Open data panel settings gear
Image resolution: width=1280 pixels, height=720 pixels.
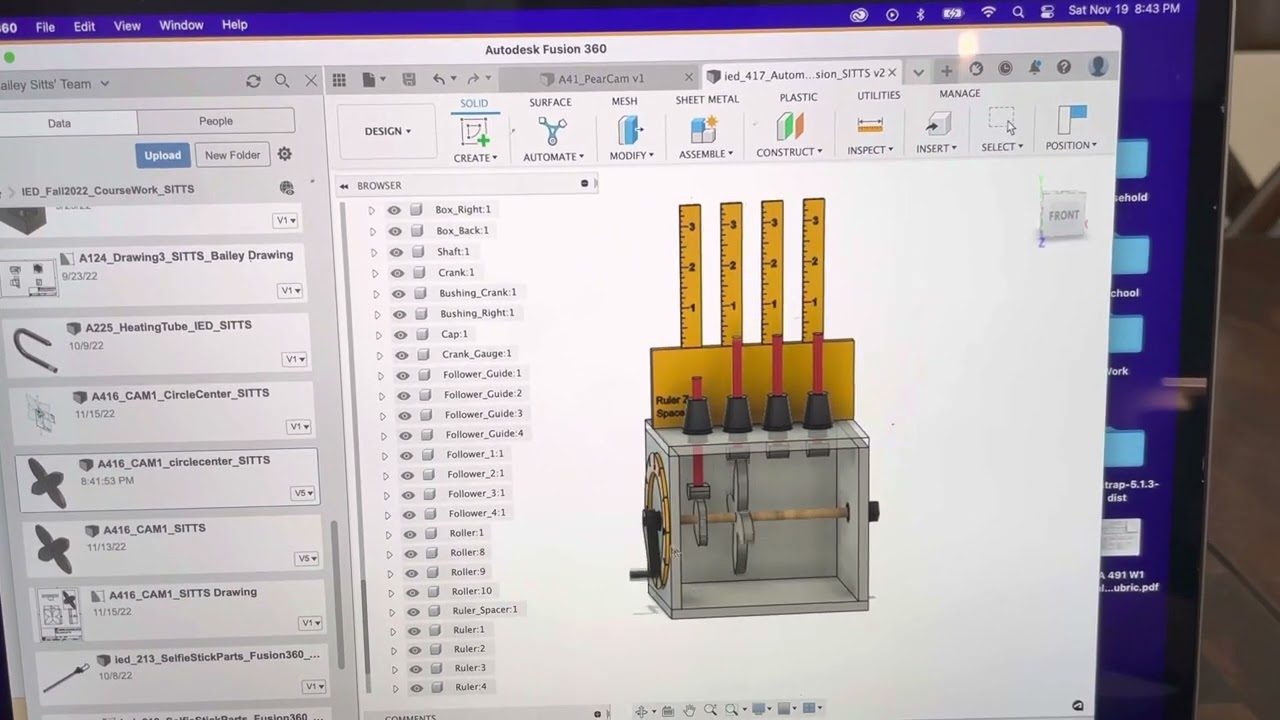click(284, 154)
